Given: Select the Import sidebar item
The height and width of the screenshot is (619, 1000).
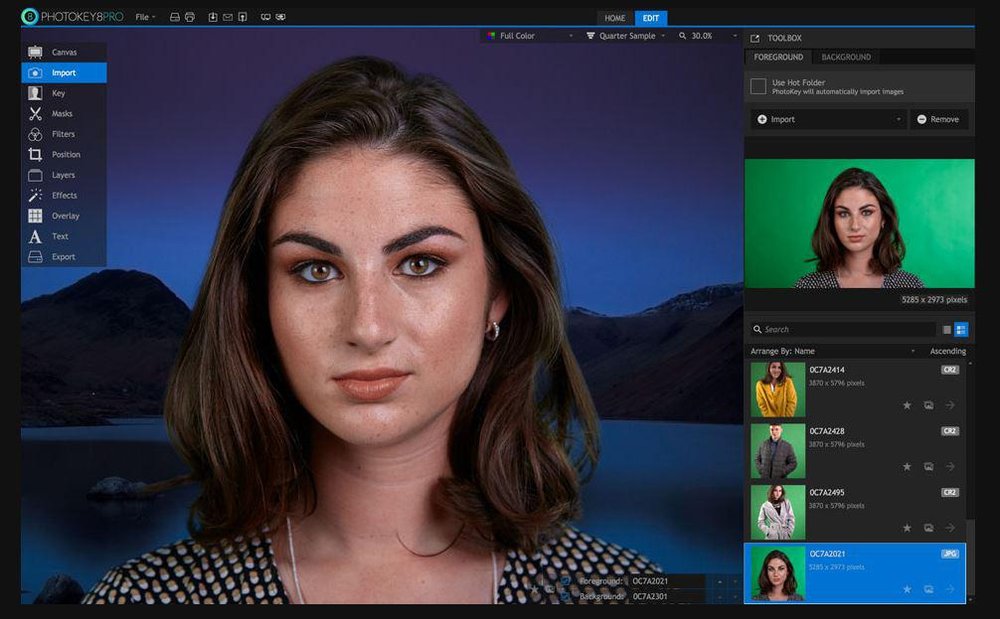Looking at the screenshot, I should click(64, 73).
